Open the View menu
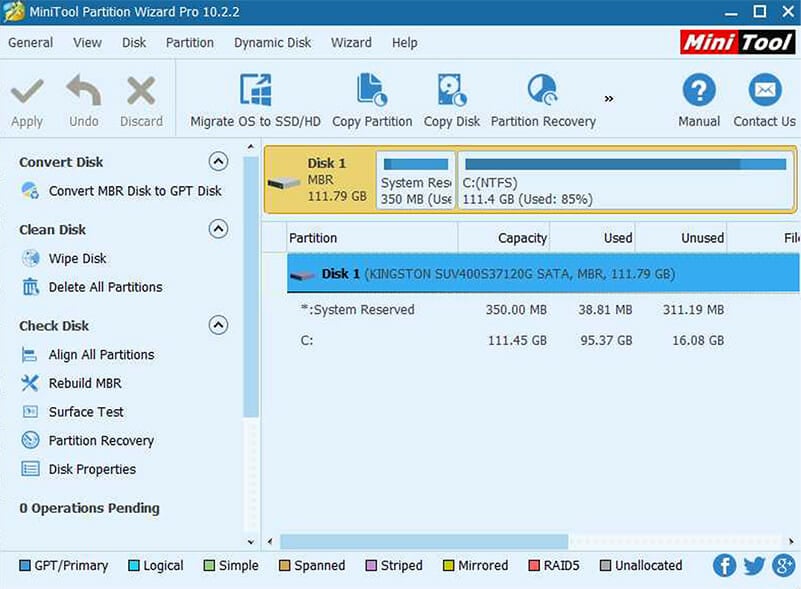The height and width of the screenshot is (589, 801). (x=87, y=42)
